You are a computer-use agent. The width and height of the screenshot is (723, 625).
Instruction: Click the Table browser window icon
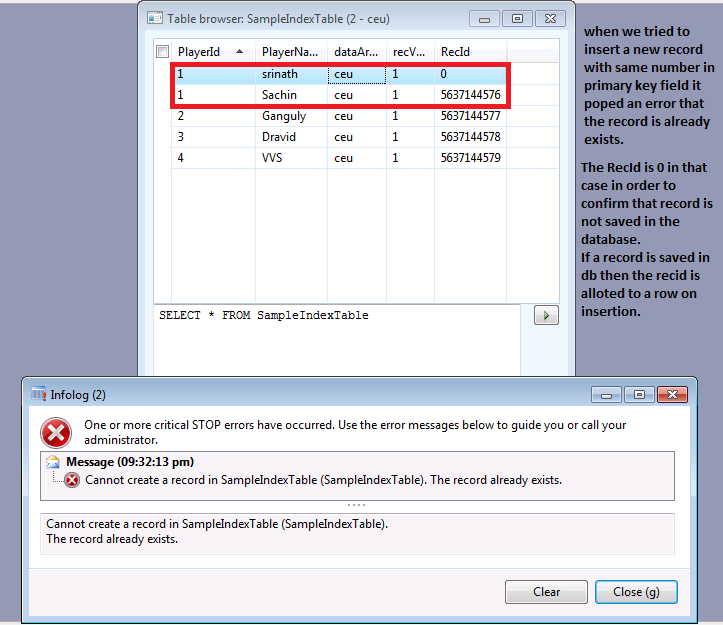coord(154,18)
